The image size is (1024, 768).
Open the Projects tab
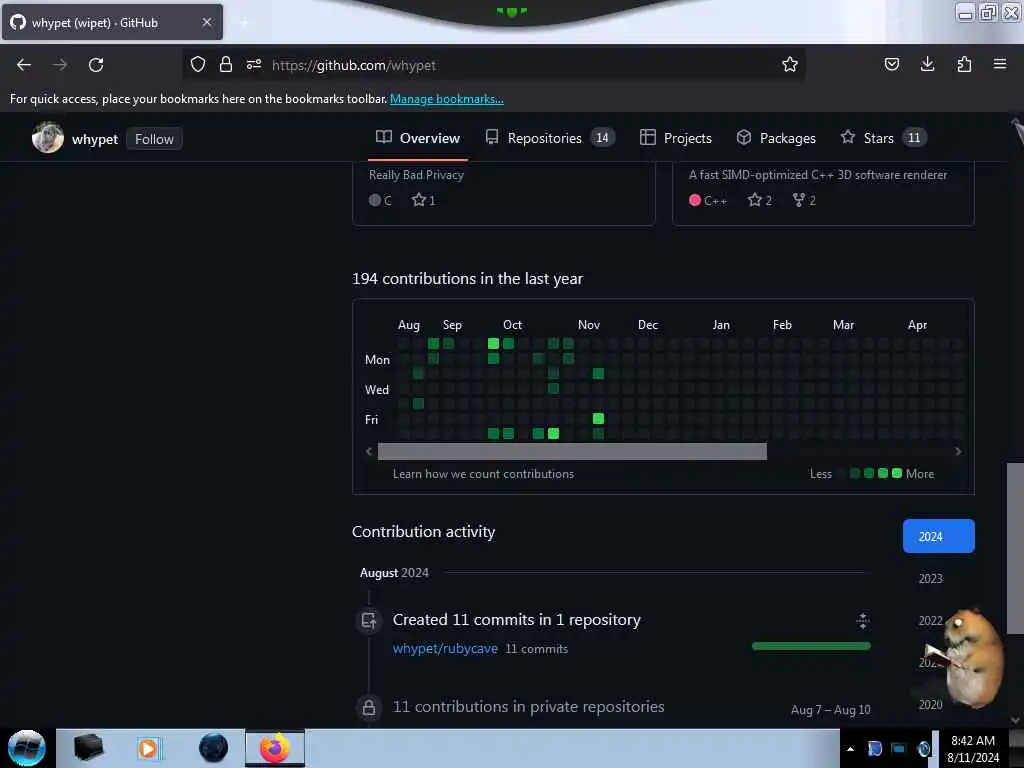coord(675,138)
